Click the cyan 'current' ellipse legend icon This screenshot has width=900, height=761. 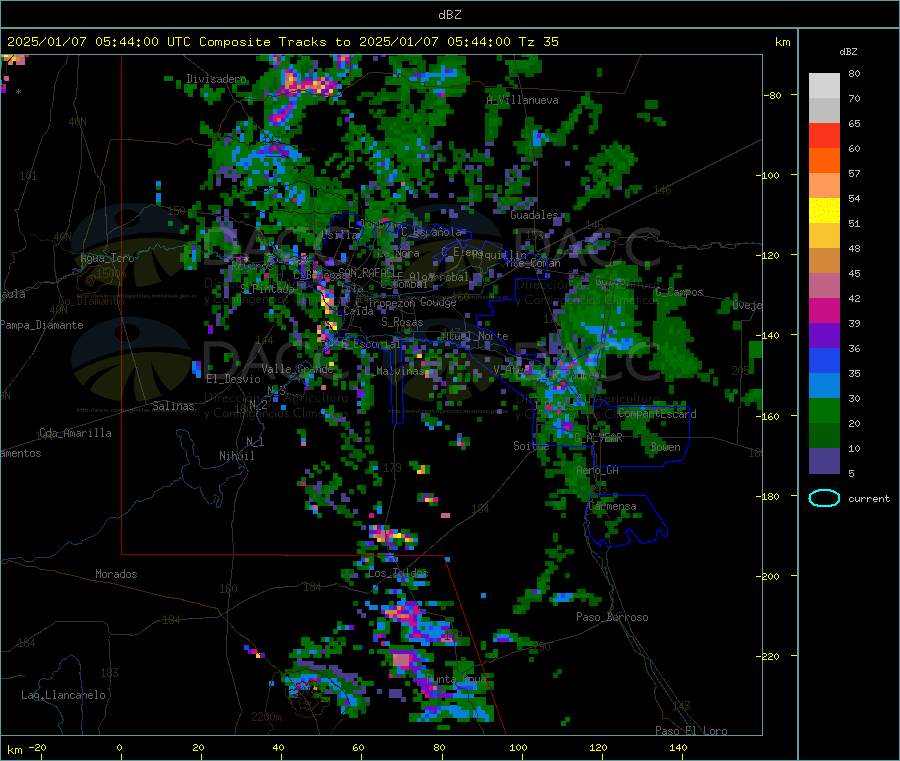point(824,498)
